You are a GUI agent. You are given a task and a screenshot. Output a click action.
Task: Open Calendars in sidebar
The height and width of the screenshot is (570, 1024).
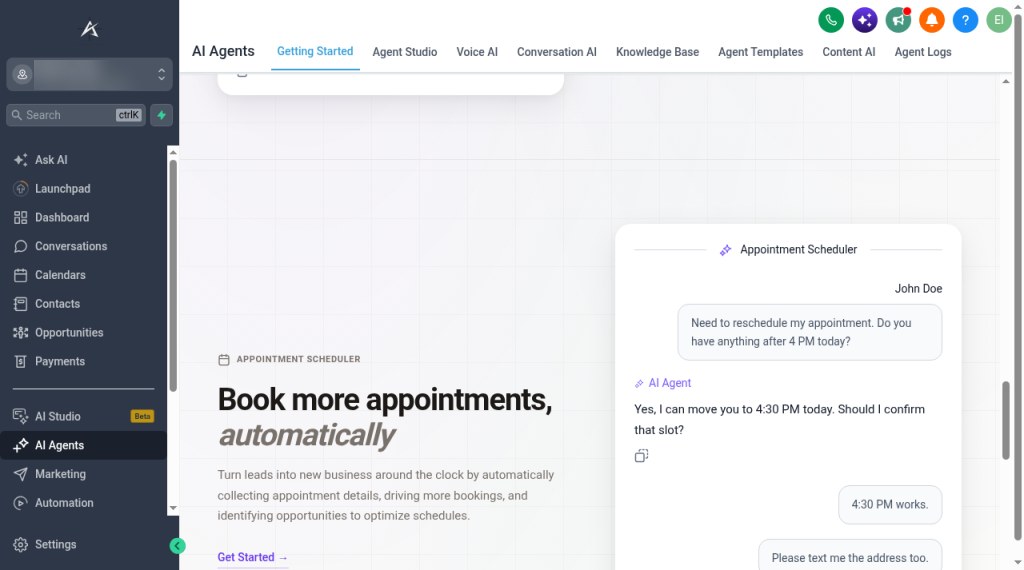(x=84, y=275)
